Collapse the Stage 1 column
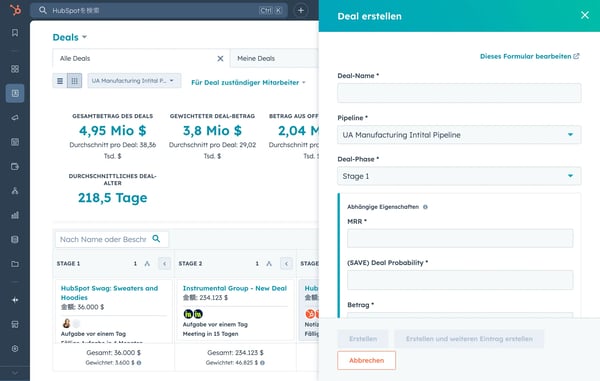600x381 pixels. (x=165, y=264)
